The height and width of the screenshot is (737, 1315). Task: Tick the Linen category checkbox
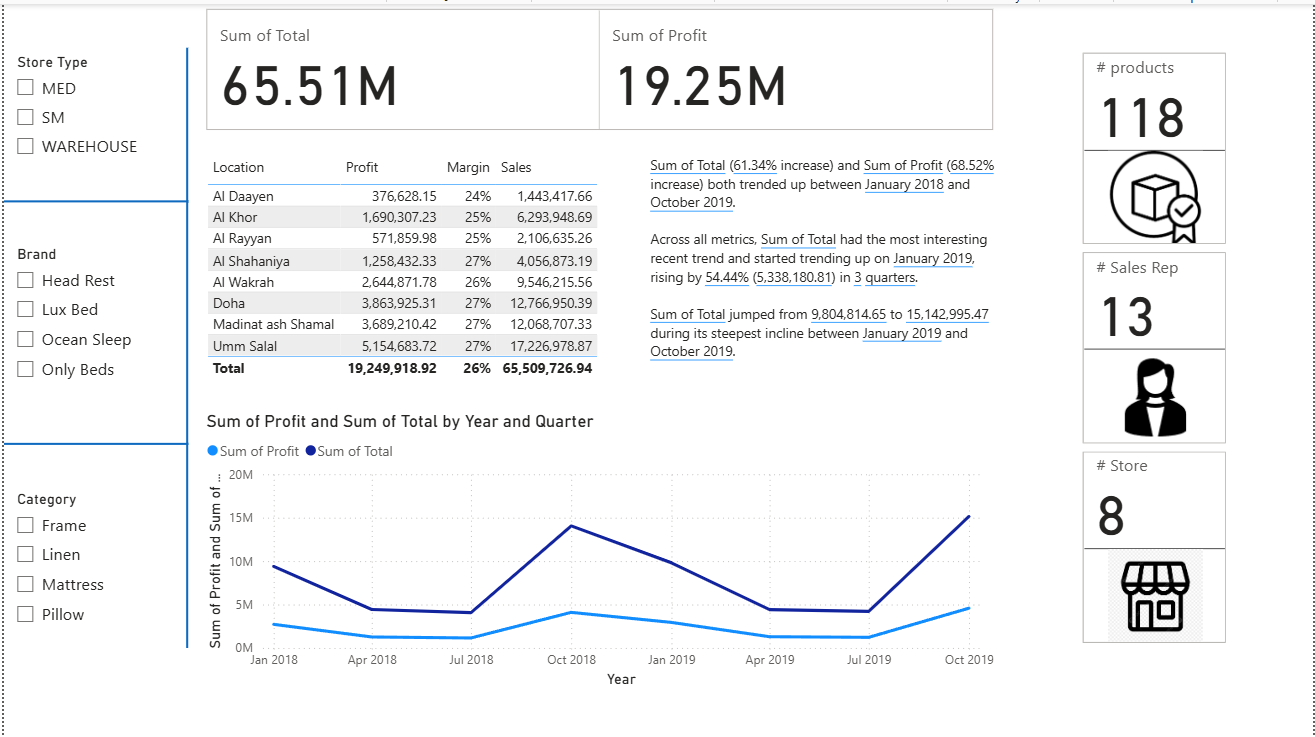click(x=26, y=554)
